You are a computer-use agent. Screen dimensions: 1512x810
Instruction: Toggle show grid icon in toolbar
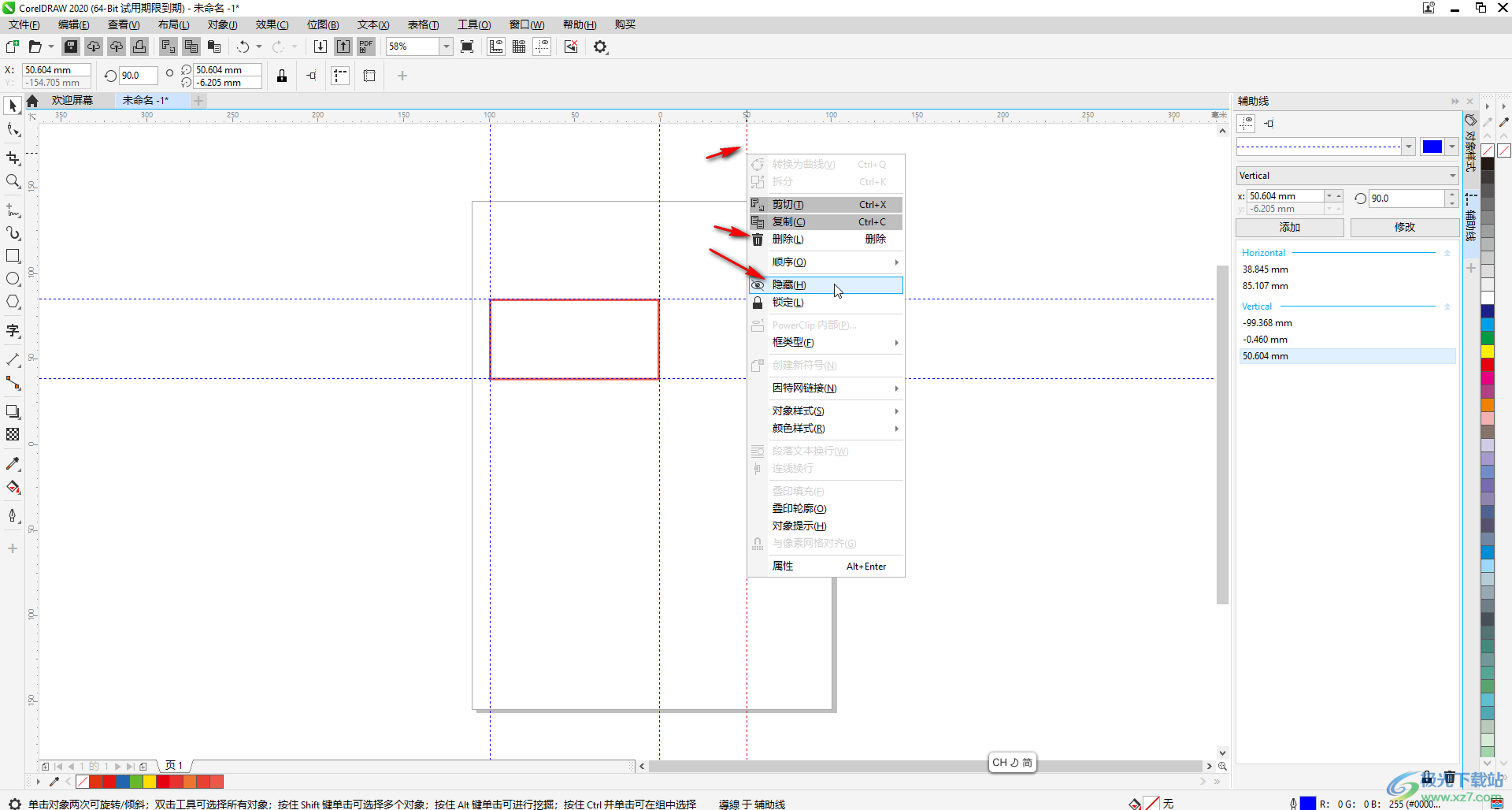(x=519, y=46)
